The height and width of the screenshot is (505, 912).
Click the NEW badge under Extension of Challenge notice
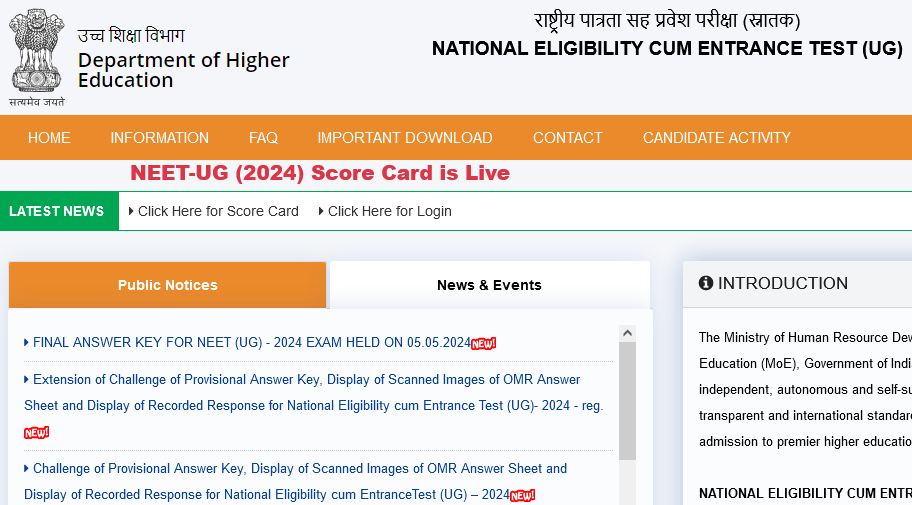pyautogui.click(x=36, y=432)
